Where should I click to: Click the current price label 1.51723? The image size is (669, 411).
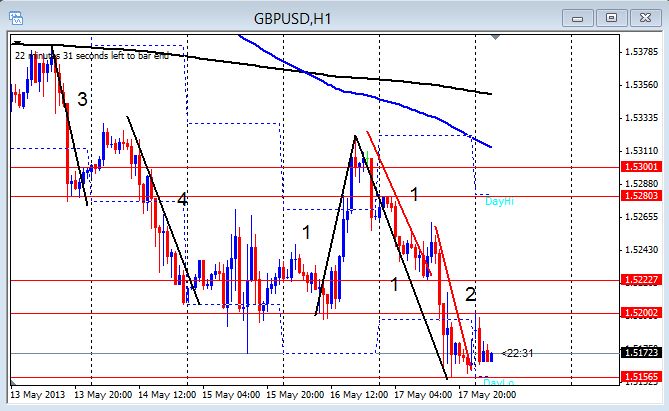[x=642, y=353]
